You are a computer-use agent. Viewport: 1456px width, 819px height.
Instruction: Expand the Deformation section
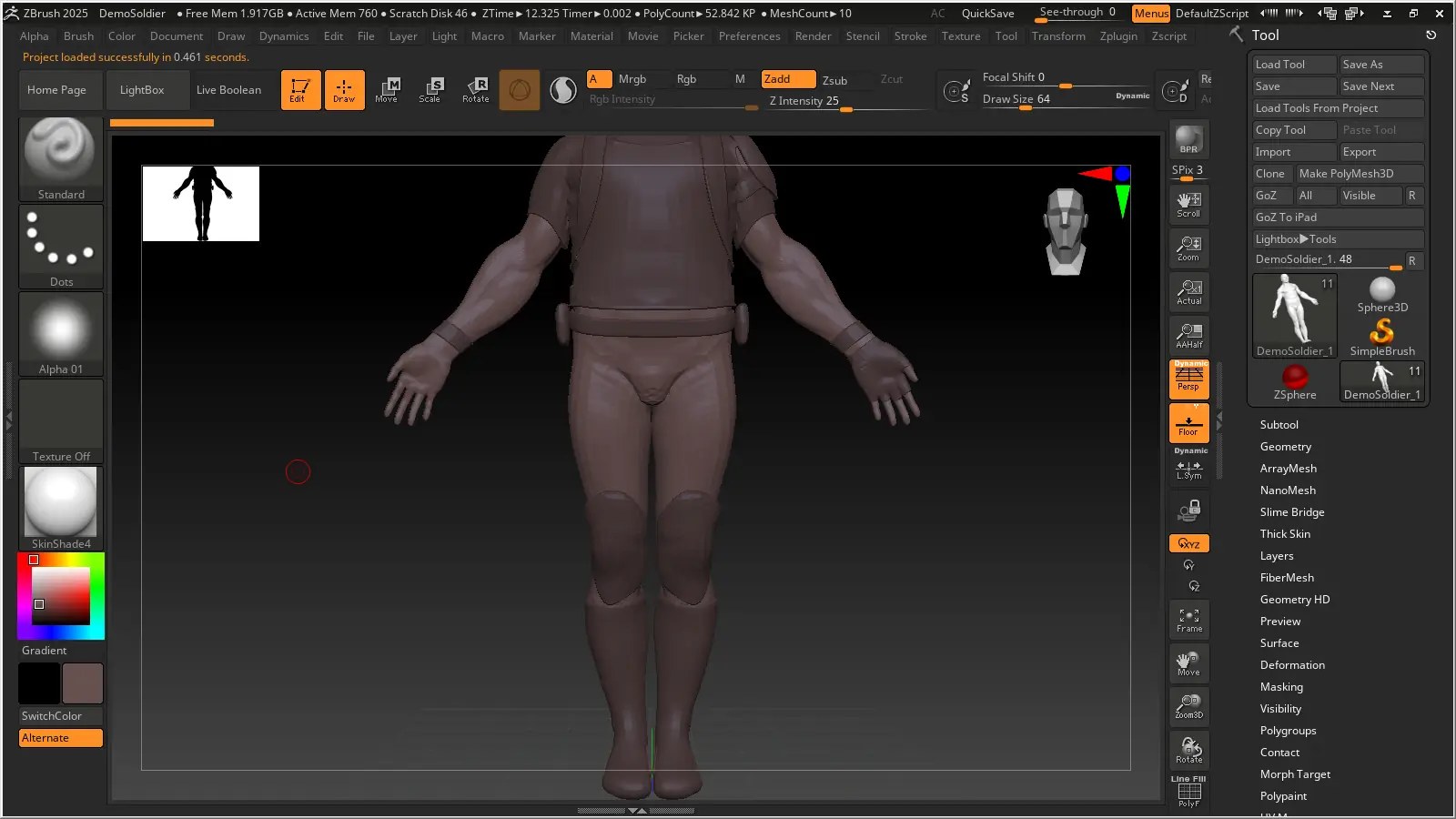tap(1291, 665)
